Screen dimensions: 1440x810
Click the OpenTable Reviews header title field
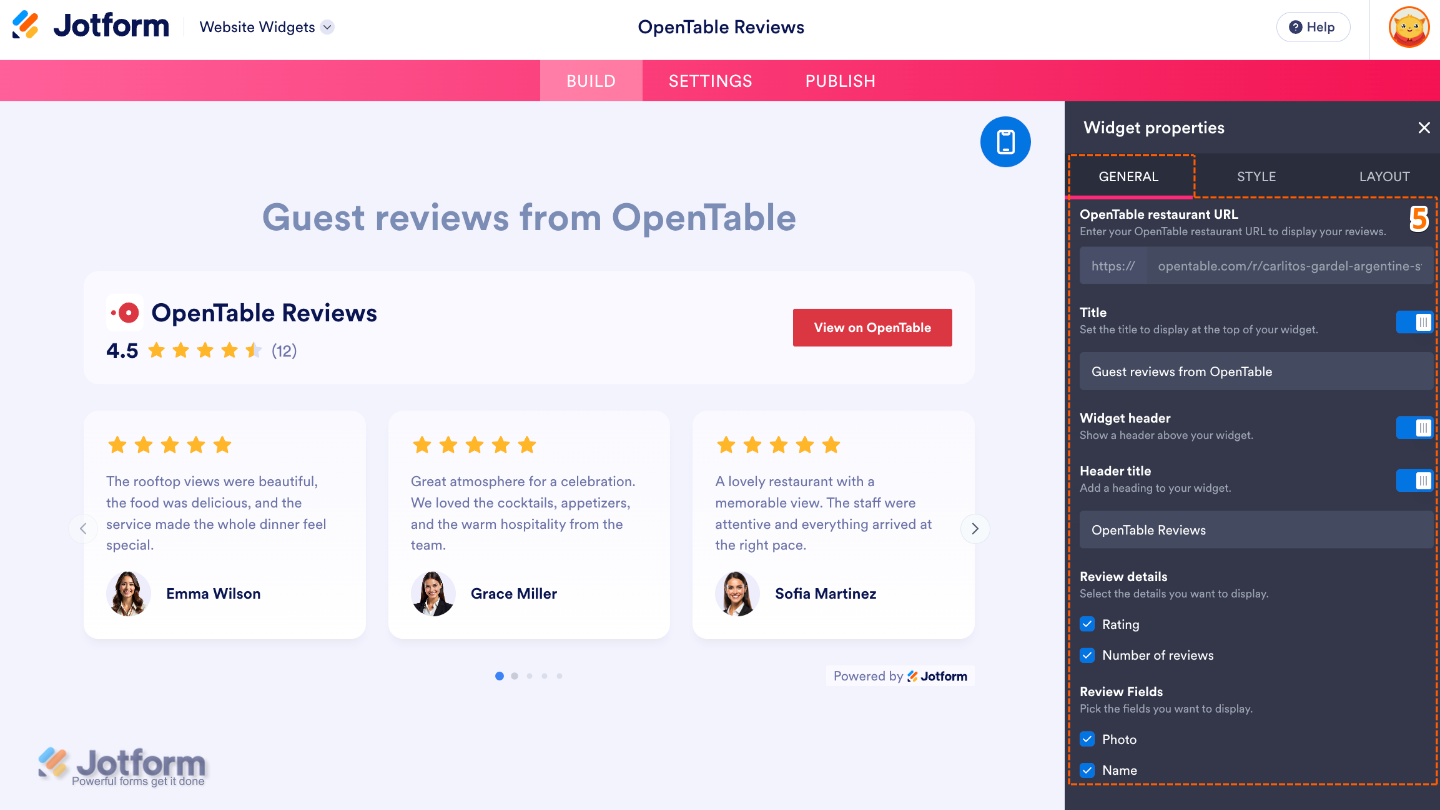[1256, 530]
